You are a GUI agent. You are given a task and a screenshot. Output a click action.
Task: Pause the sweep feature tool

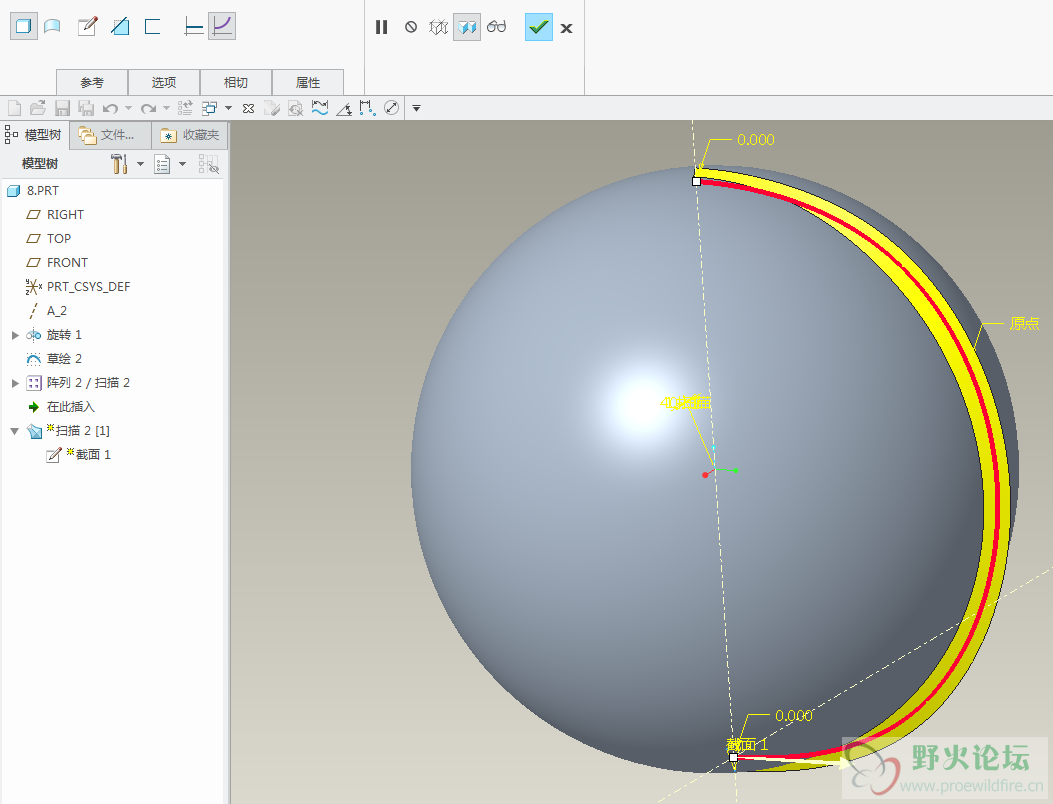(381, 27)
